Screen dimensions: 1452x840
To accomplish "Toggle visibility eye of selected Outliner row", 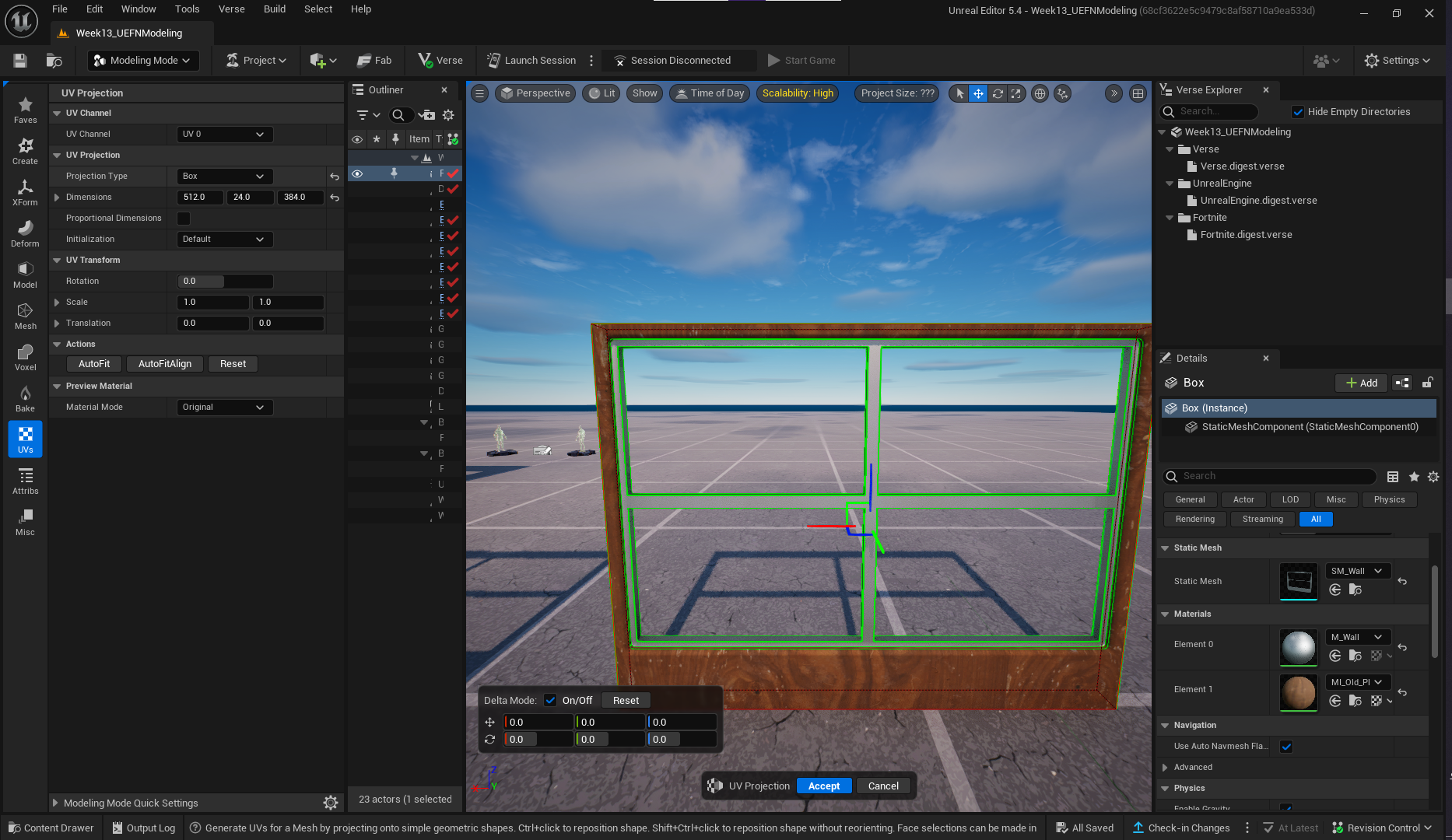I will pyautogui.click(x=357, y=173).
